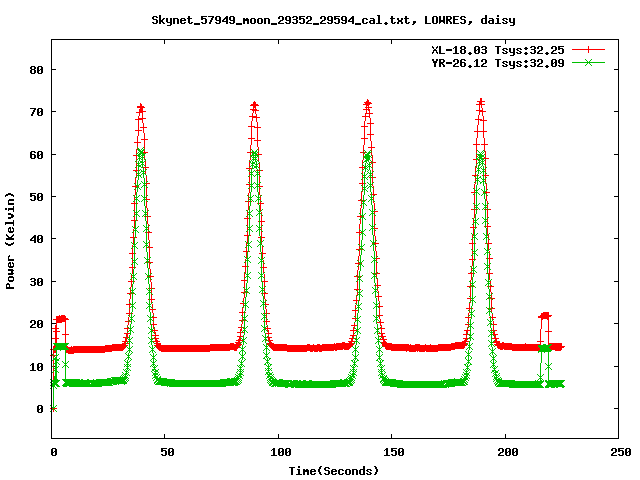
Task: Click the green calibration bump near 217 seconds
Action: (544, 348)
